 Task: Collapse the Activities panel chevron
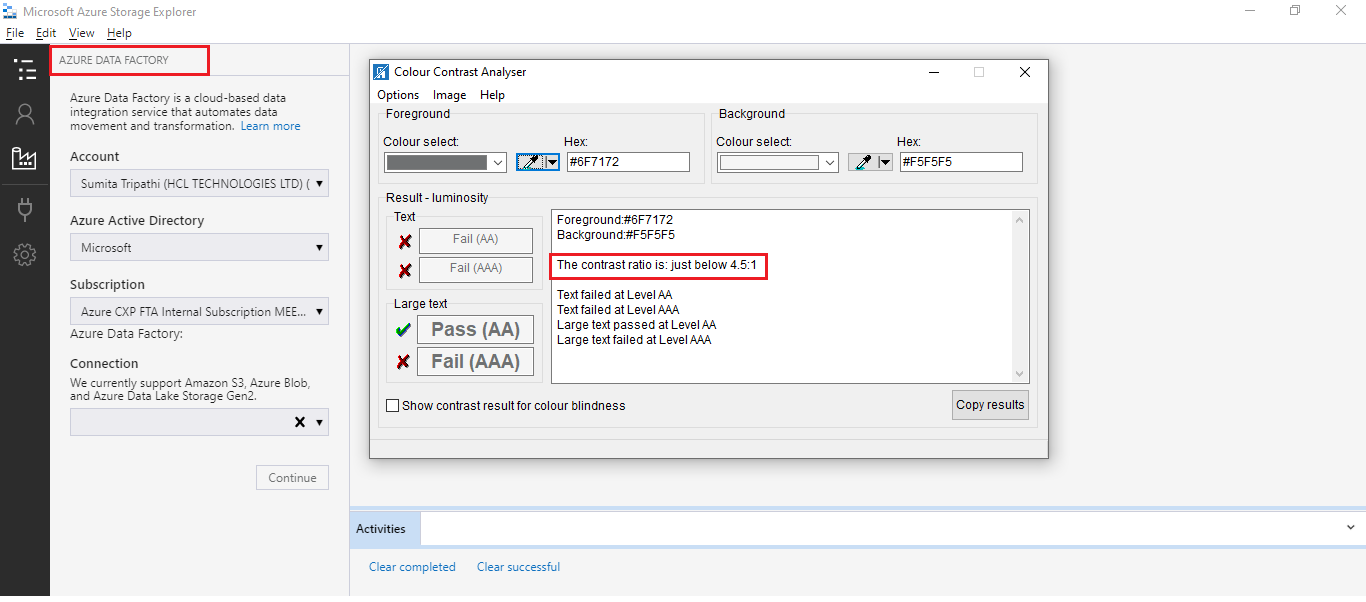(1350, 527)
